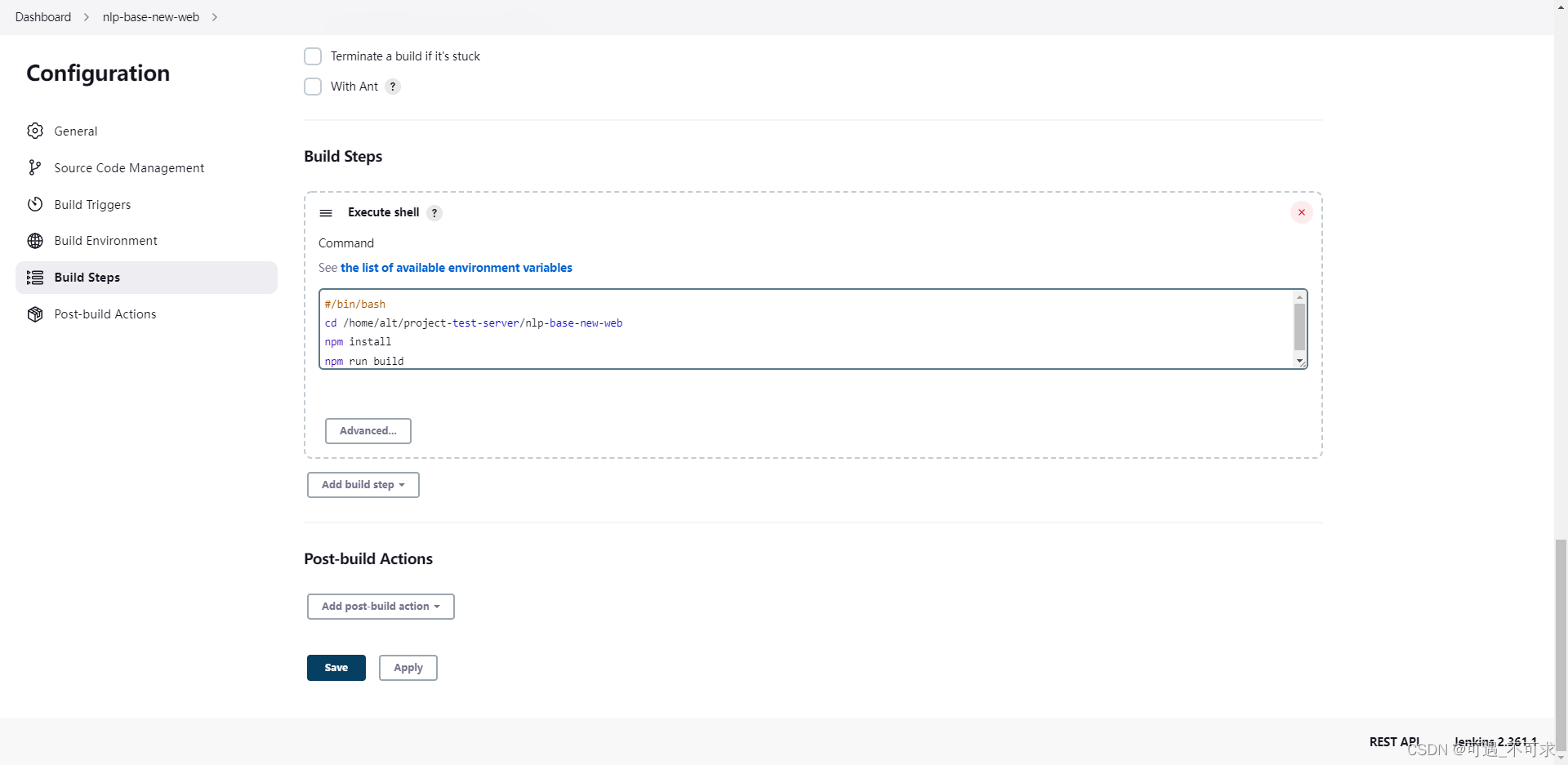Click the command box scroll up arrow
Screen dimensions: 1568x765
click(1299, 297)
